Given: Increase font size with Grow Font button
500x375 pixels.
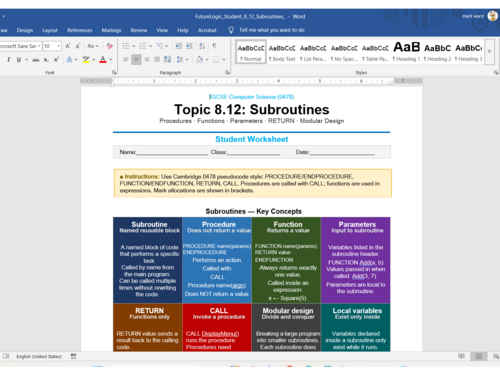Looking at the screenshot, I should pyautogui.click(x=68, y=46).
